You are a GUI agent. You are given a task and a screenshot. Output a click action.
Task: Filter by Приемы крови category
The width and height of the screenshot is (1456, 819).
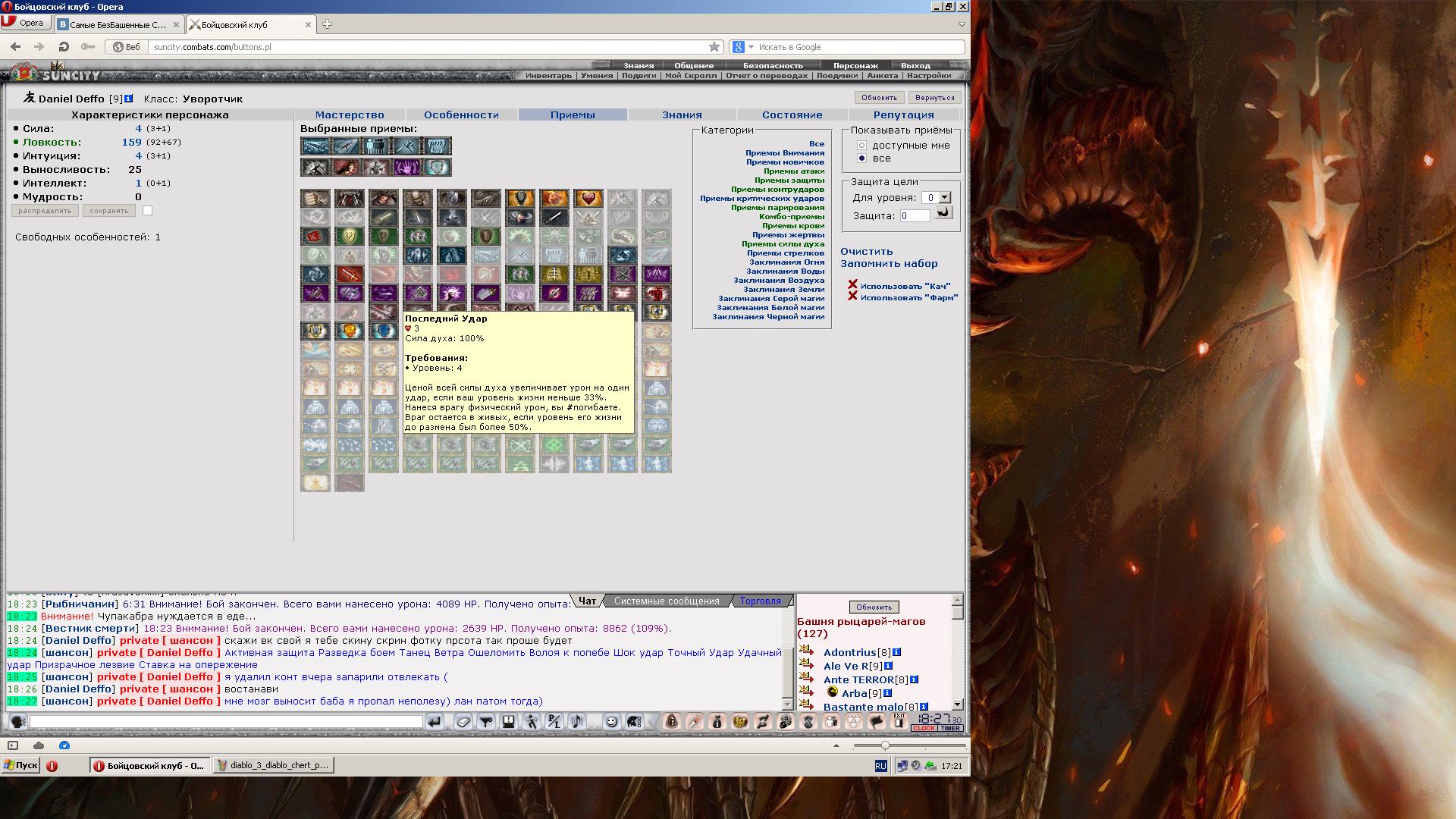tap(792, 226)
